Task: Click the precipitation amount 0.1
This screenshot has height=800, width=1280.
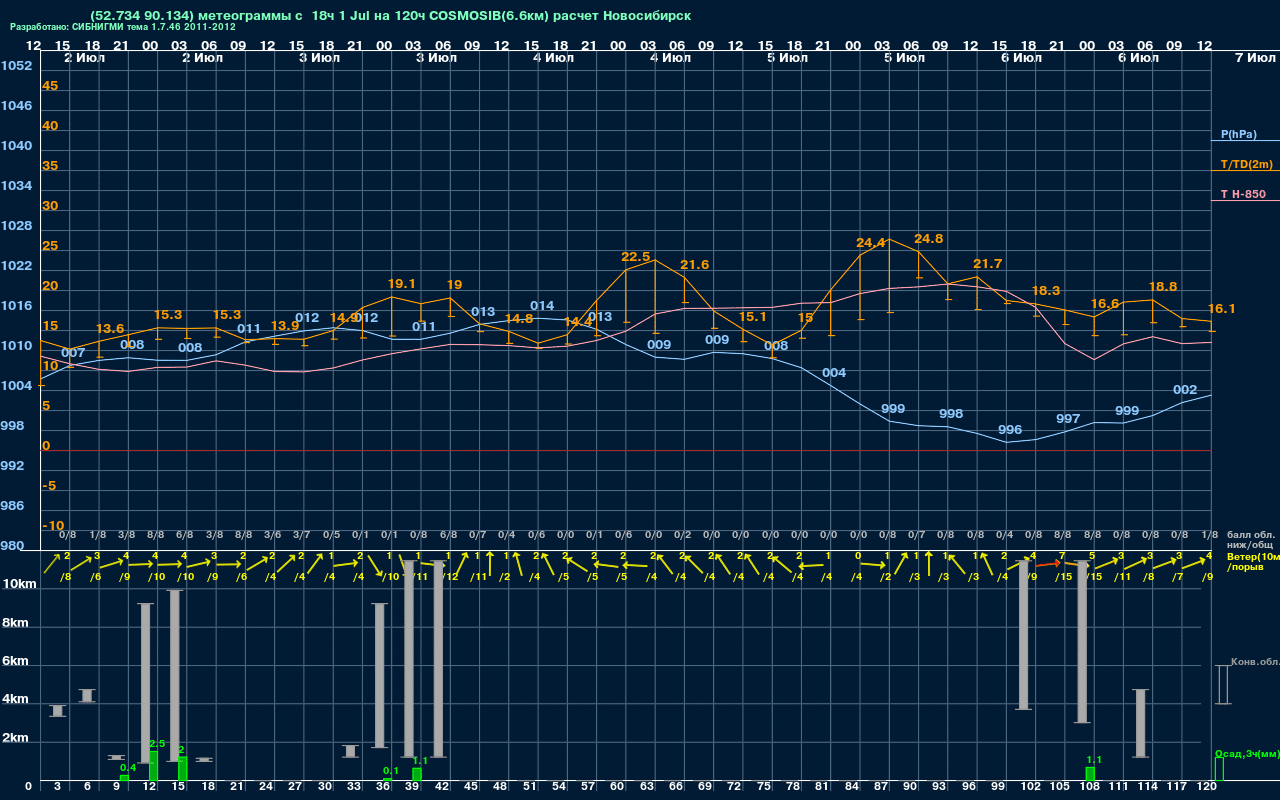Action: click(x=391, y=771)
